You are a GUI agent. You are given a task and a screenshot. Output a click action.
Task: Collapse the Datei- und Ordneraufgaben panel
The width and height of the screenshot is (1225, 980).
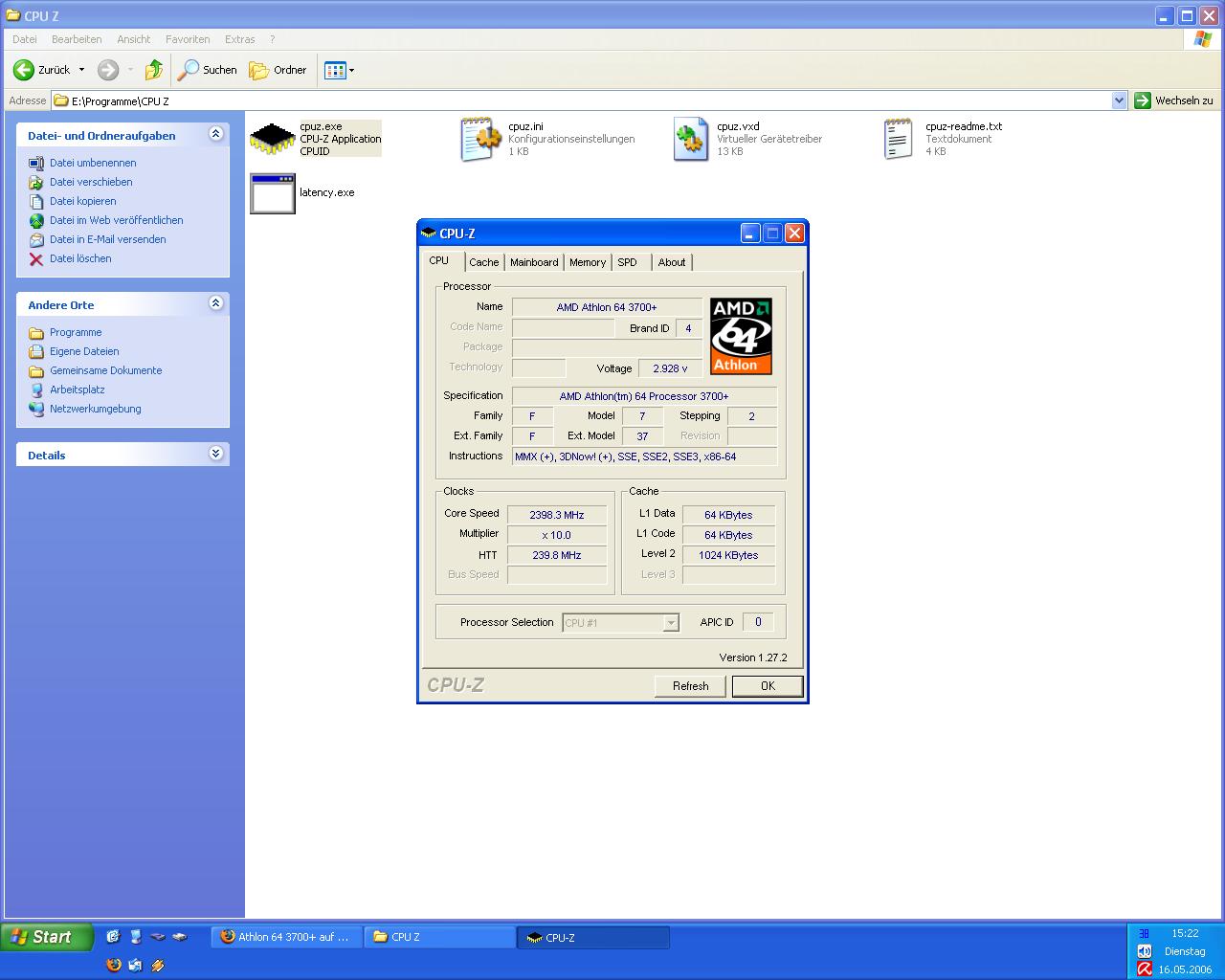coord(215,134)
